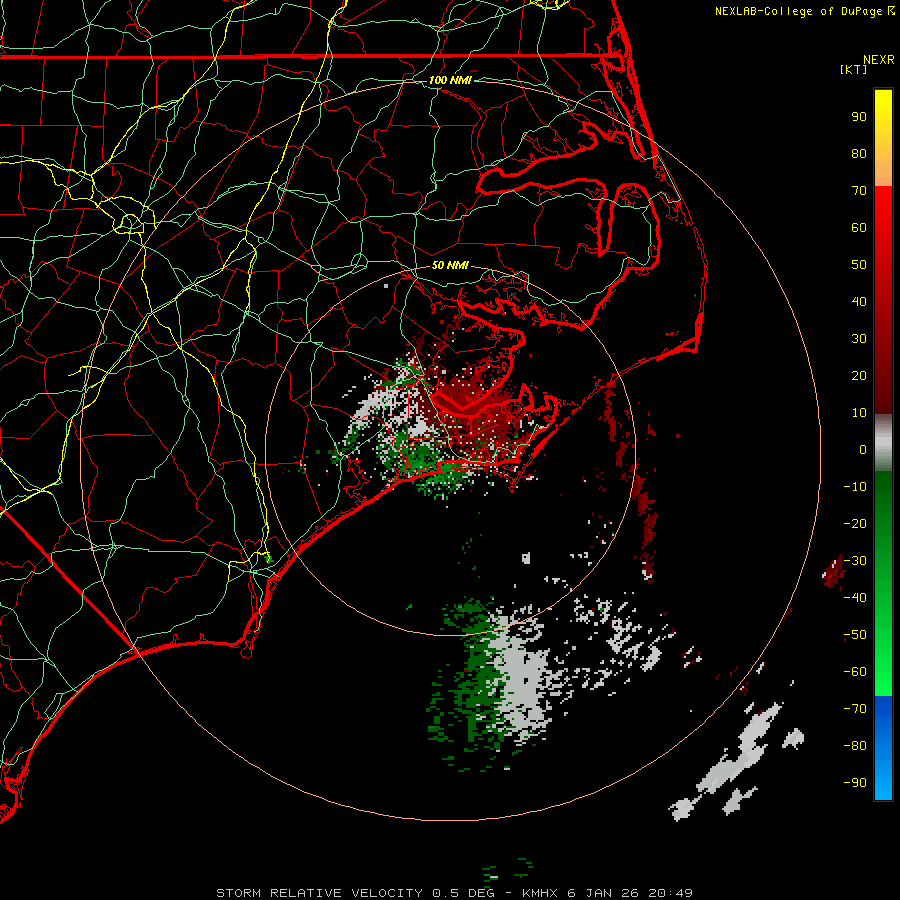Screen dimensions: 900x900
Task: Click the 30 value on velocity scale
Action: 859,339
